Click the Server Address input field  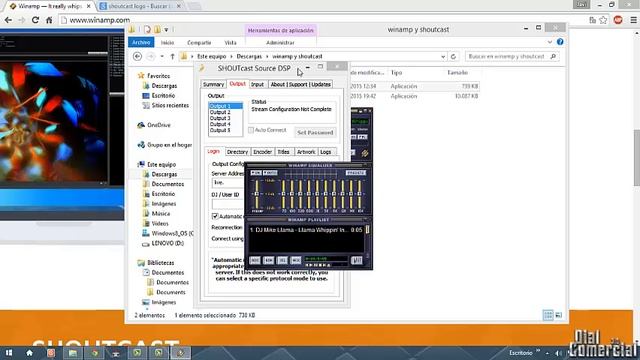(228, 182)
